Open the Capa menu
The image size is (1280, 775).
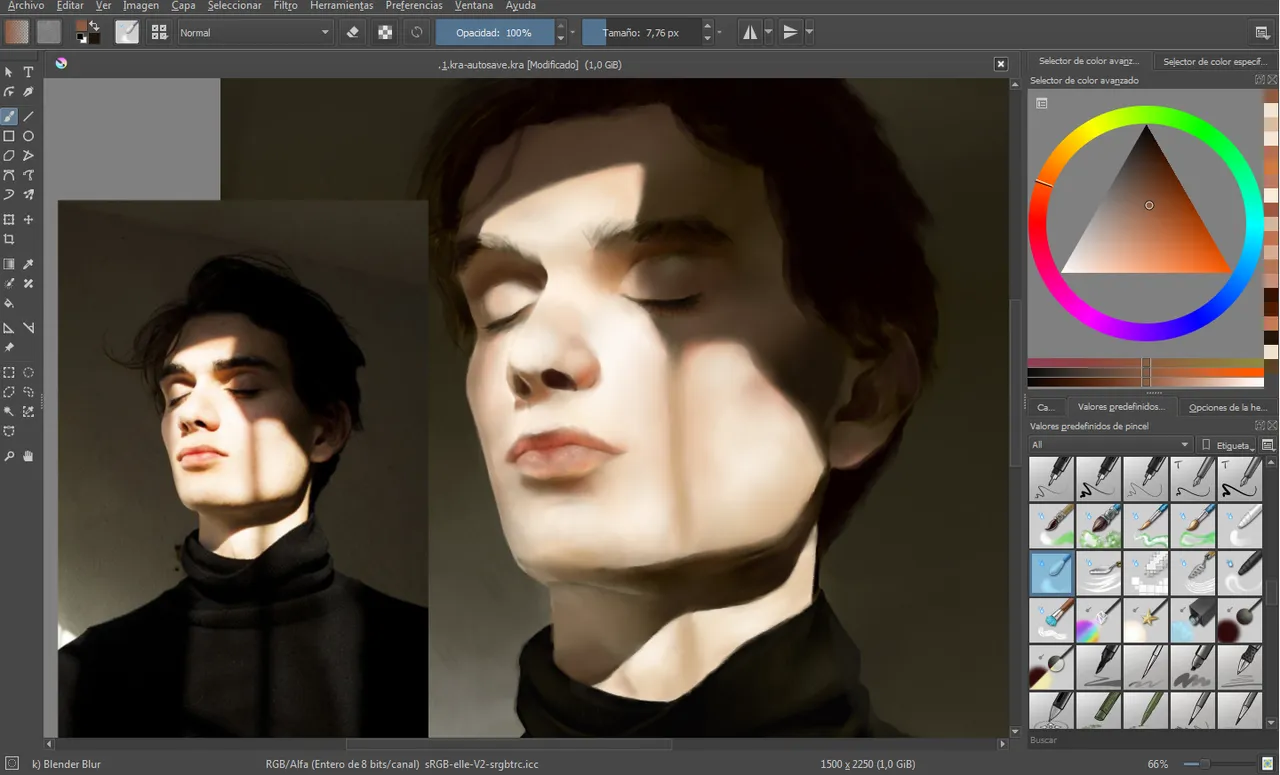(x=183, y=6)
